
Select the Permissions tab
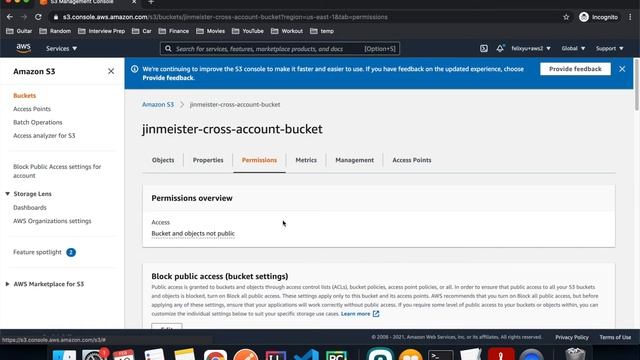[259, 160]
